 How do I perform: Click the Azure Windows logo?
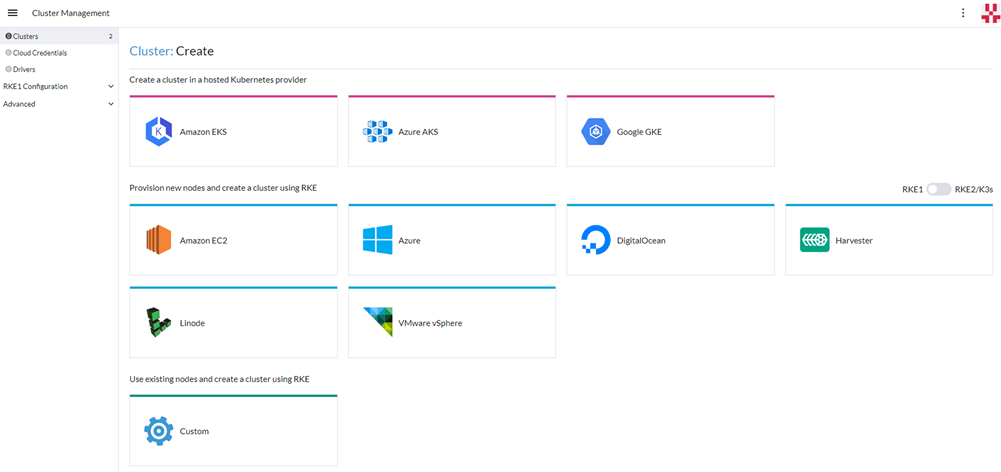(x=377, y=241)
